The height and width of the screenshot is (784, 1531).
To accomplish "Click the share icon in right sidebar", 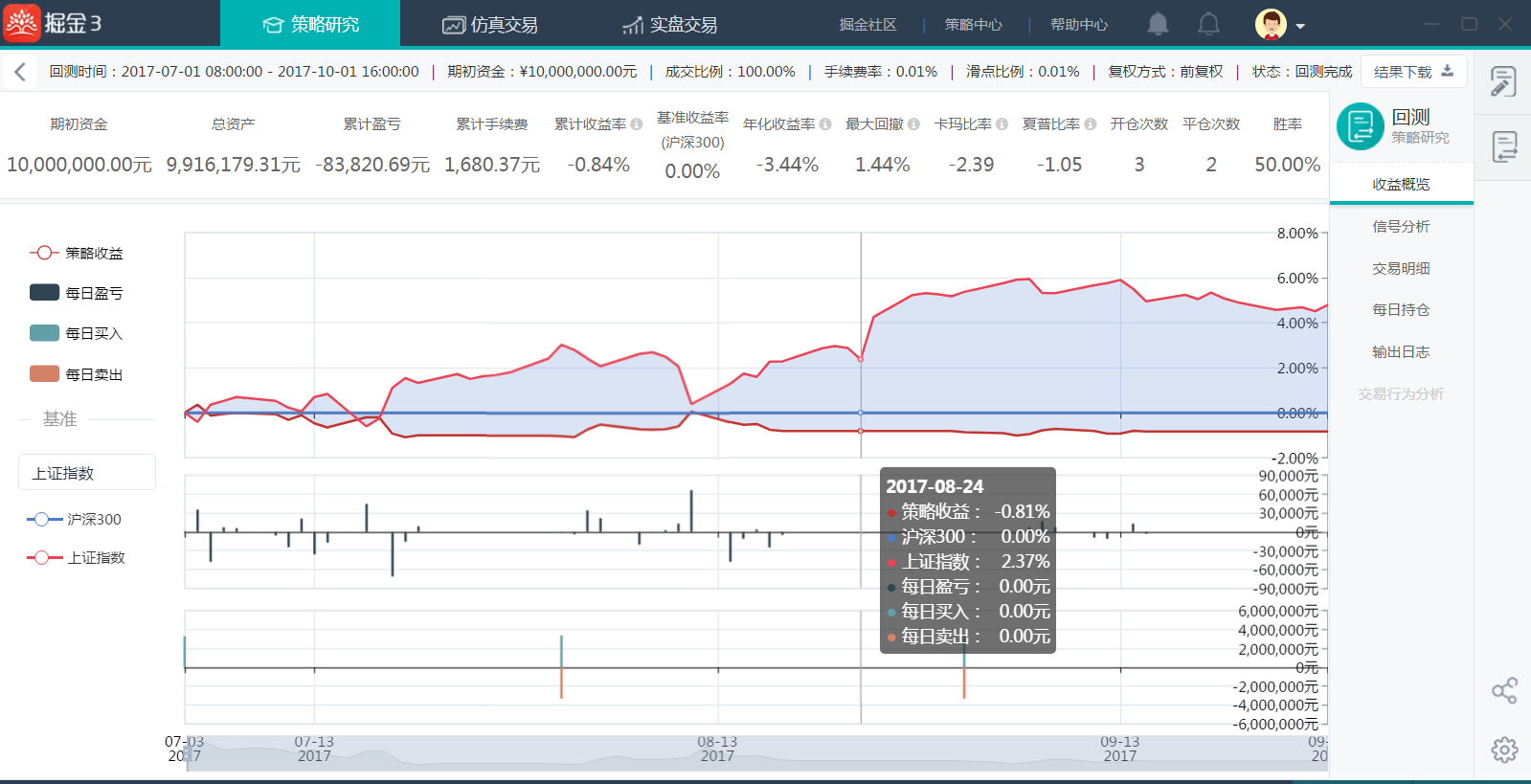I will (x=1504, y=691).
